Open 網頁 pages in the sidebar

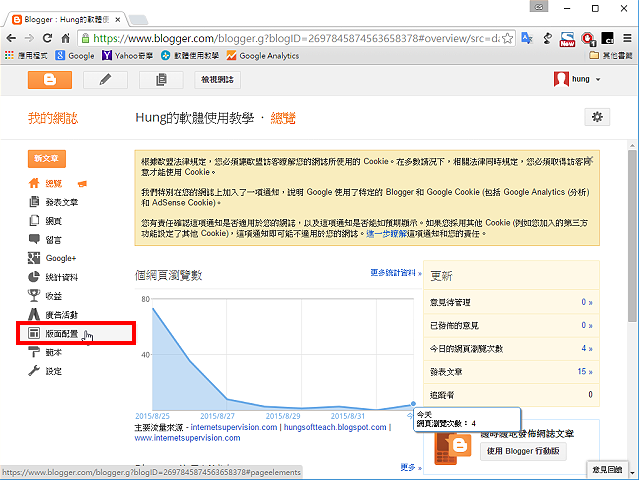(x=53, y=221)
